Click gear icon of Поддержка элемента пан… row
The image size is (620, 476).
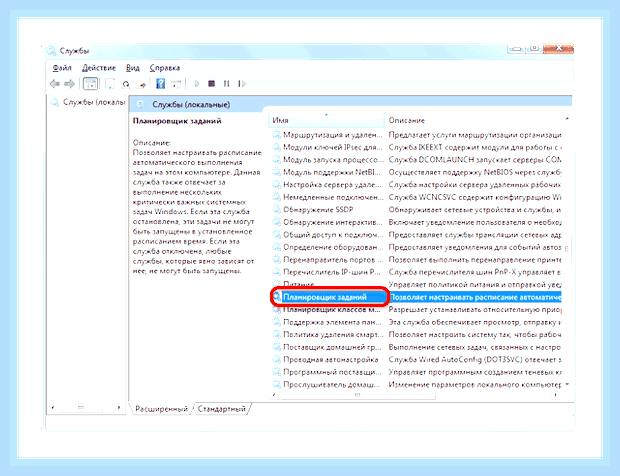tap(276, 322)
